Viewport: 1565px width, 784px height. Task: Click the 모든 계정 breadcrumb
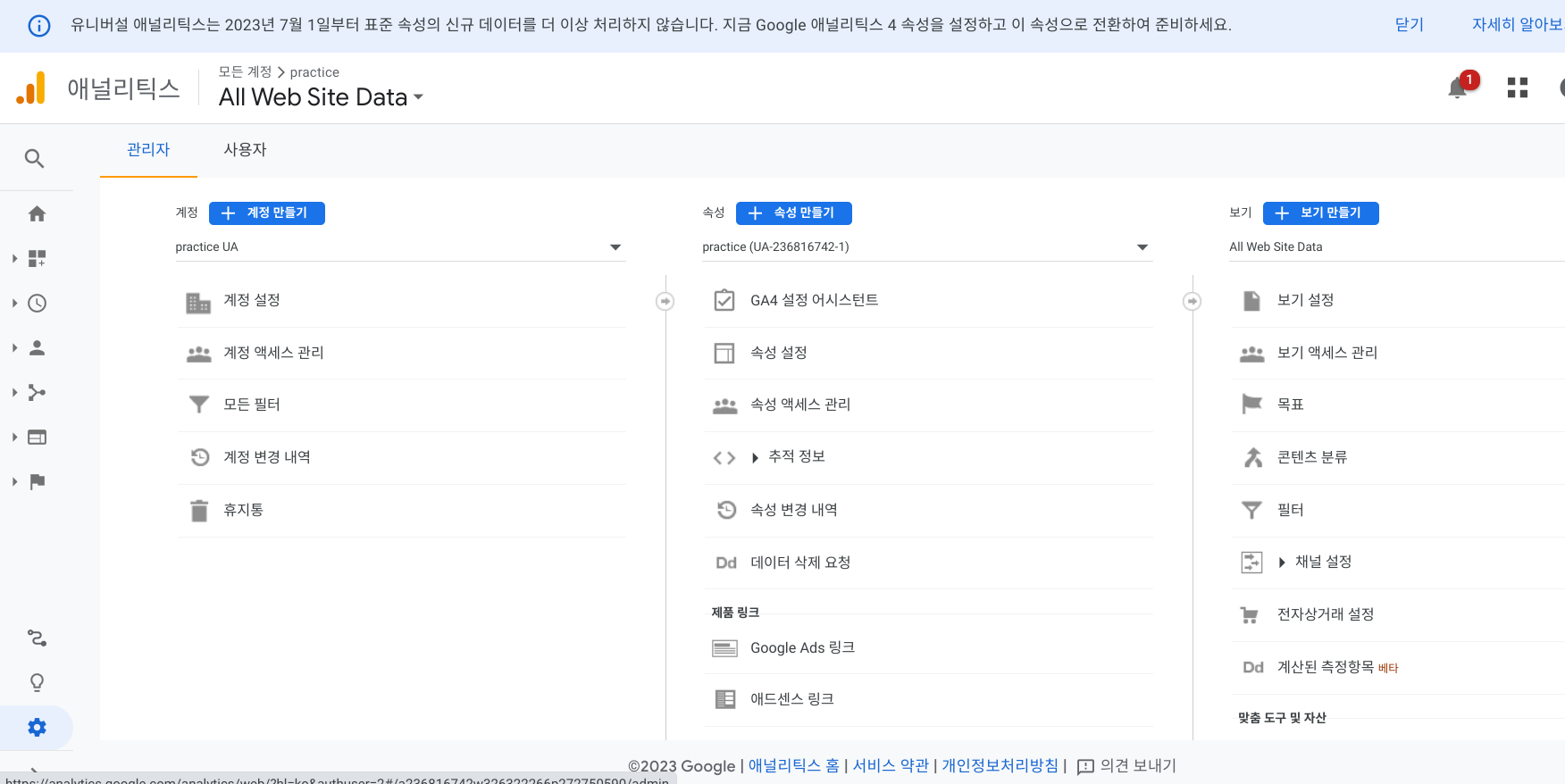pos(245,72)
